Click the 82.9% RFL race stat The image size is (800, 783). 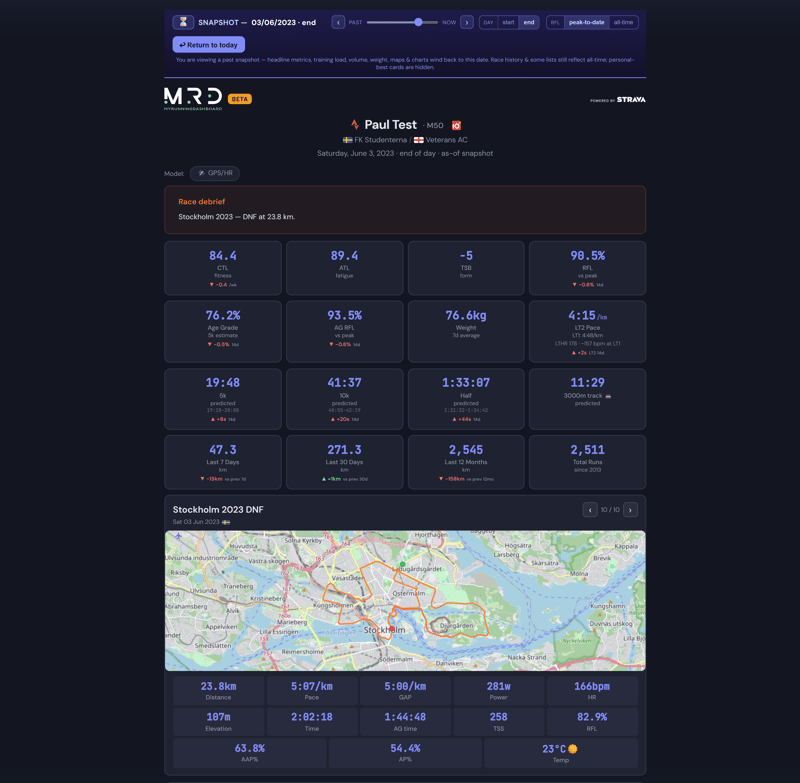592,722
